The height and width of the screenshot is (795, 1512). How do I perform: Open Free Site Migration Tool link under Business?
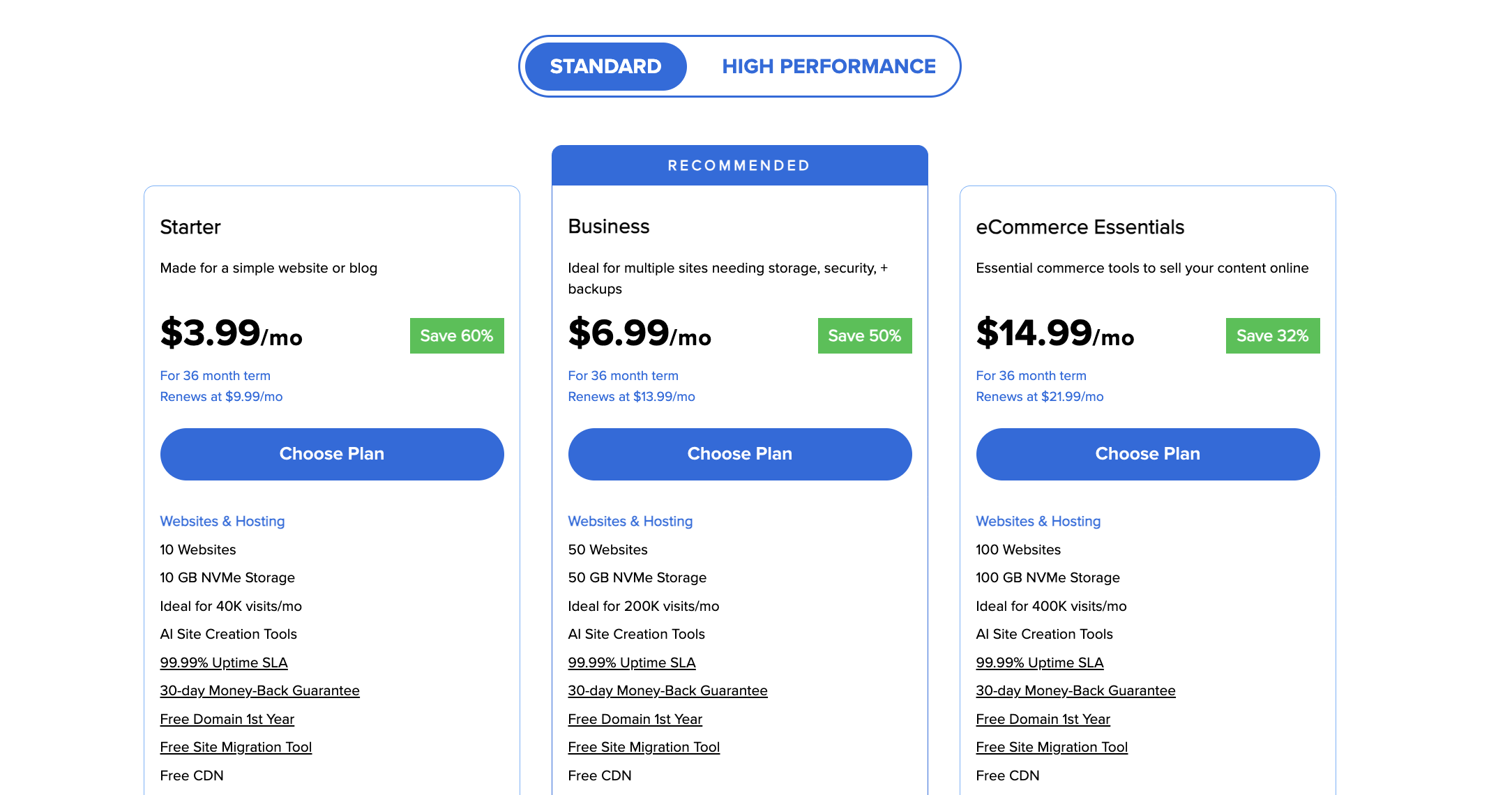(644, 747)
